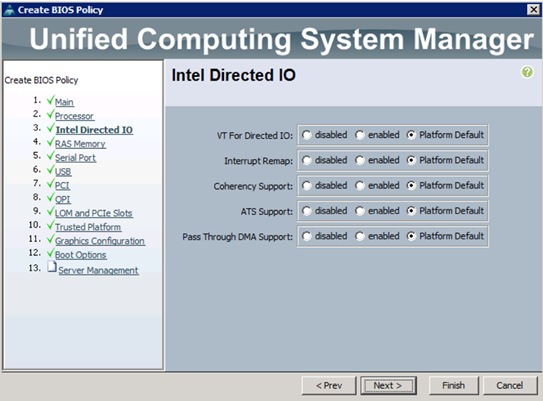Cancel the BIOS policy wizard
The image size is (543, 401).
coord(510,385)
